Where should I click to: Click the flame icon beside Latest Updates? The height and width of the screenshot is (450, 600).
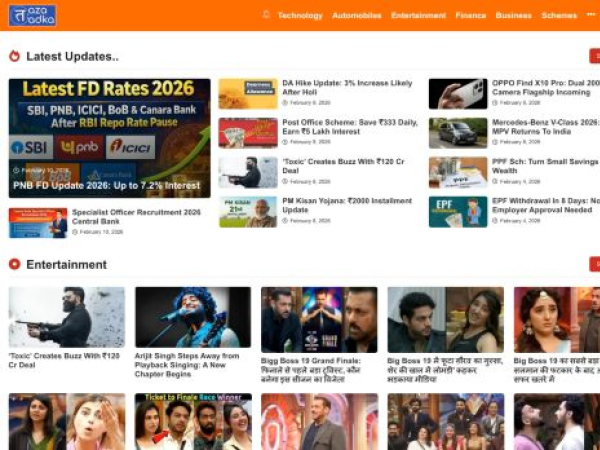pos(15,56)
